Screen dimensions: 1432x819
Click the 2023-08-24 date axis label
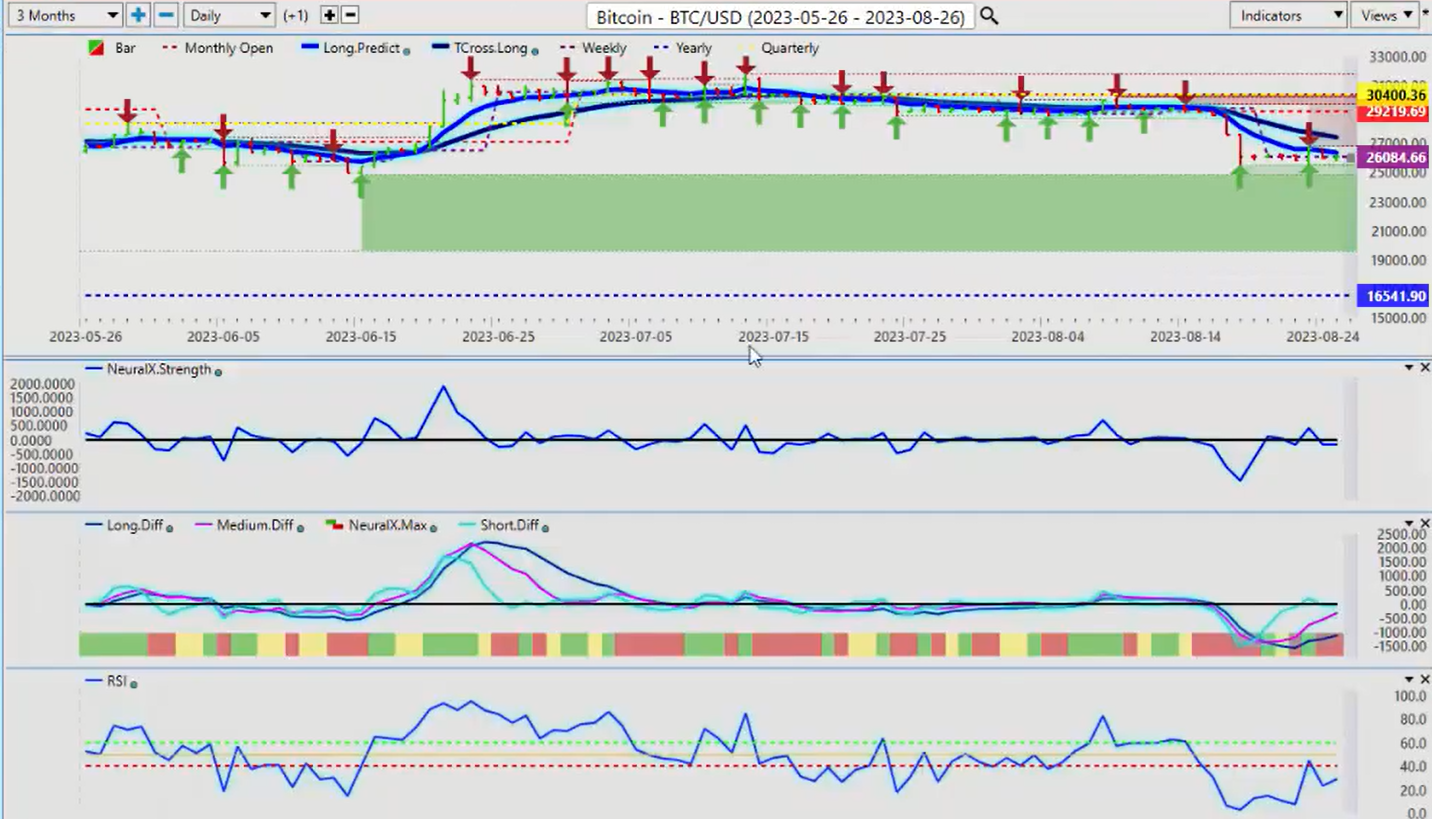[x=1323, y=337]
